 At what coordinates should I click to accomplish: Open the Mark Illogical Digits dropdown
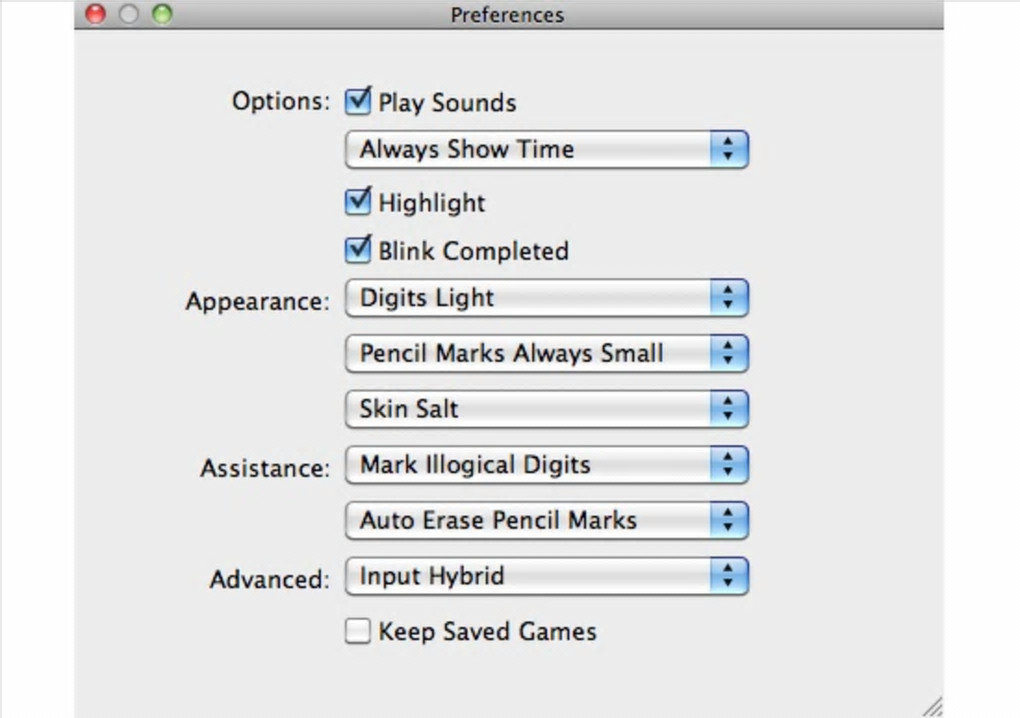coord(546,465)
